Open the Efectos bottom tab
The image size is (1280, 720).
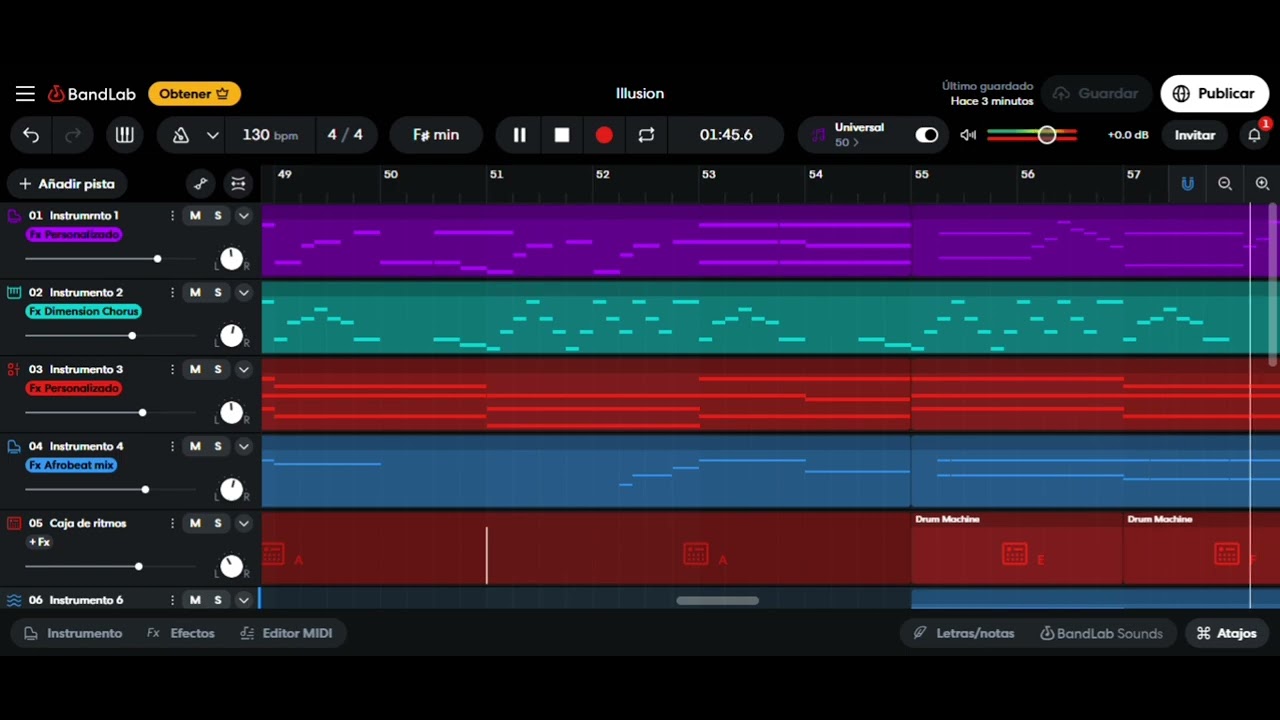(181, 634)
